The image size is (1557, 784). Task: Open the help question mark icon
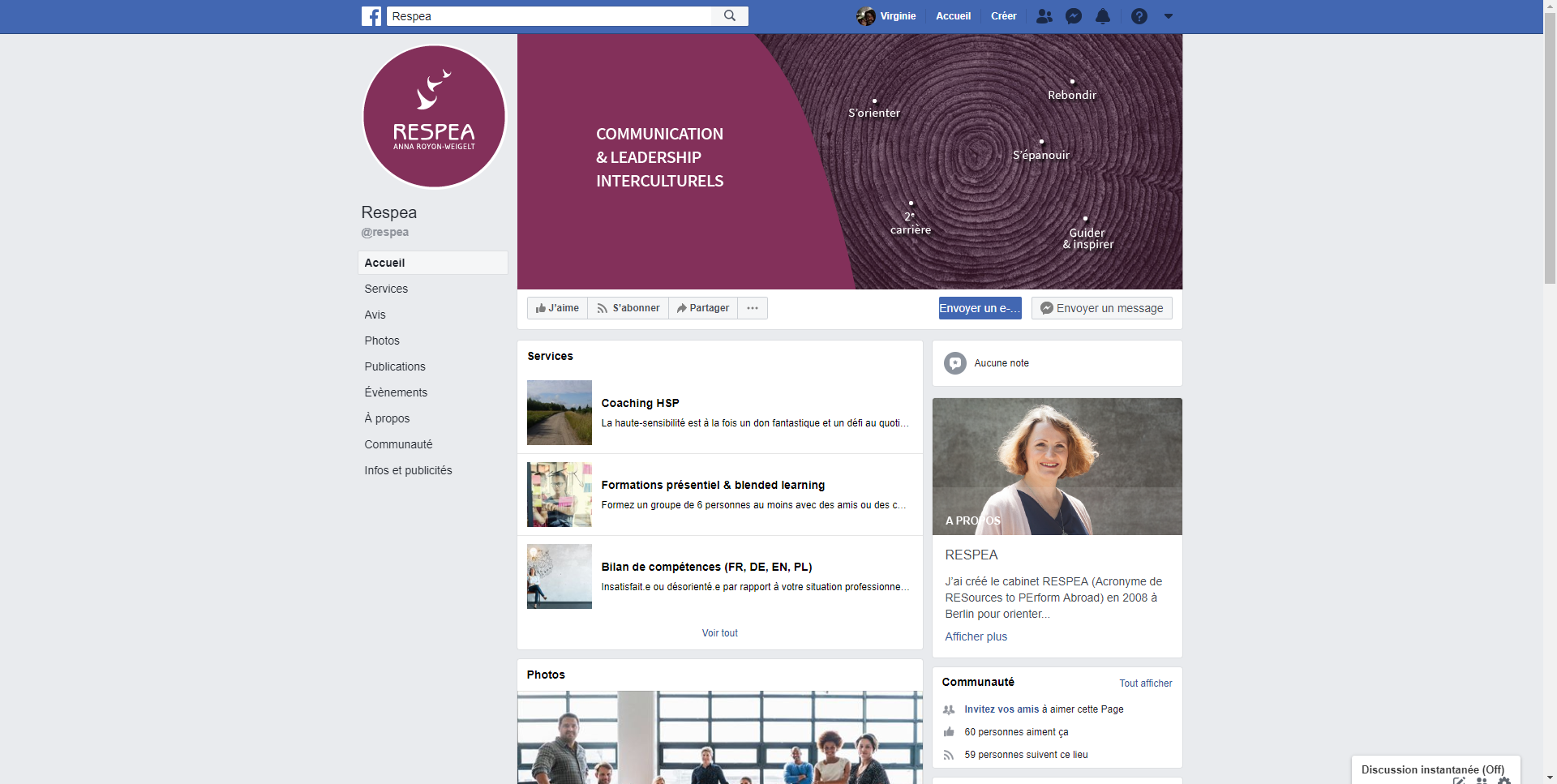click(x=1139, y=16)
